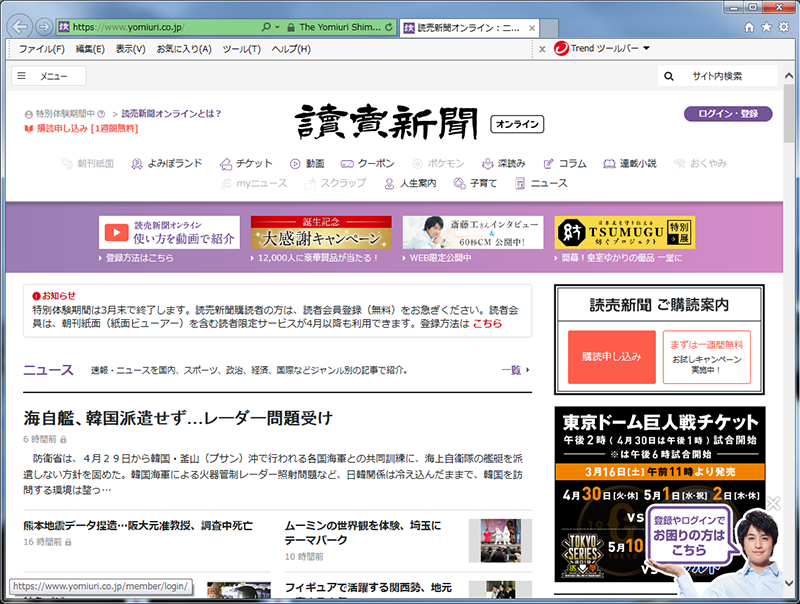Open article ムーミンの世界観を体験、埼玉にテーマパーク
800x604 pixels.
[x=363, y=533]
